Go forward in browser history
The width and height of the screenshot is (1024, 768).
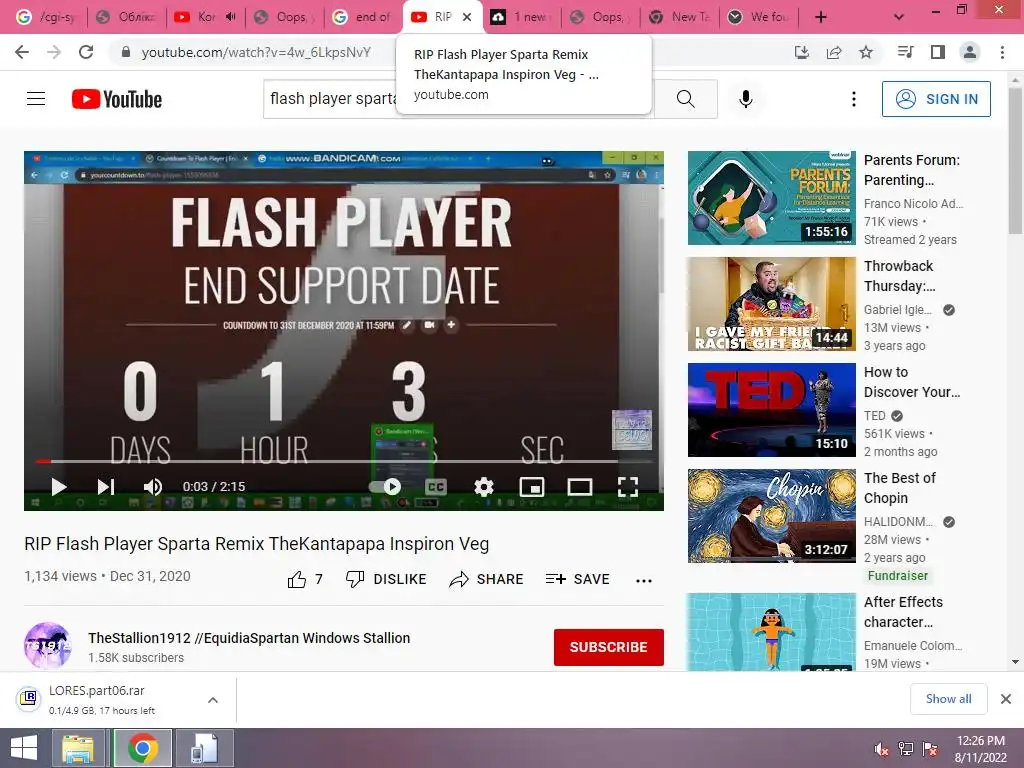(x=54, y=52)
